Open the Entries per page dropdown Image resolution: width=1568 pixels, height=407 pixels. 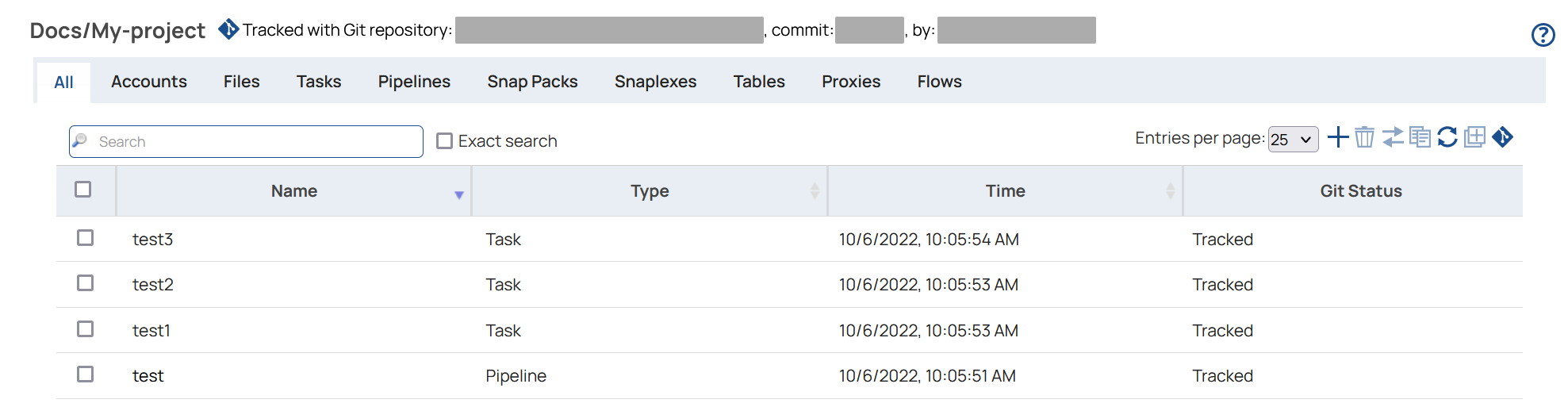[1293, 140]
